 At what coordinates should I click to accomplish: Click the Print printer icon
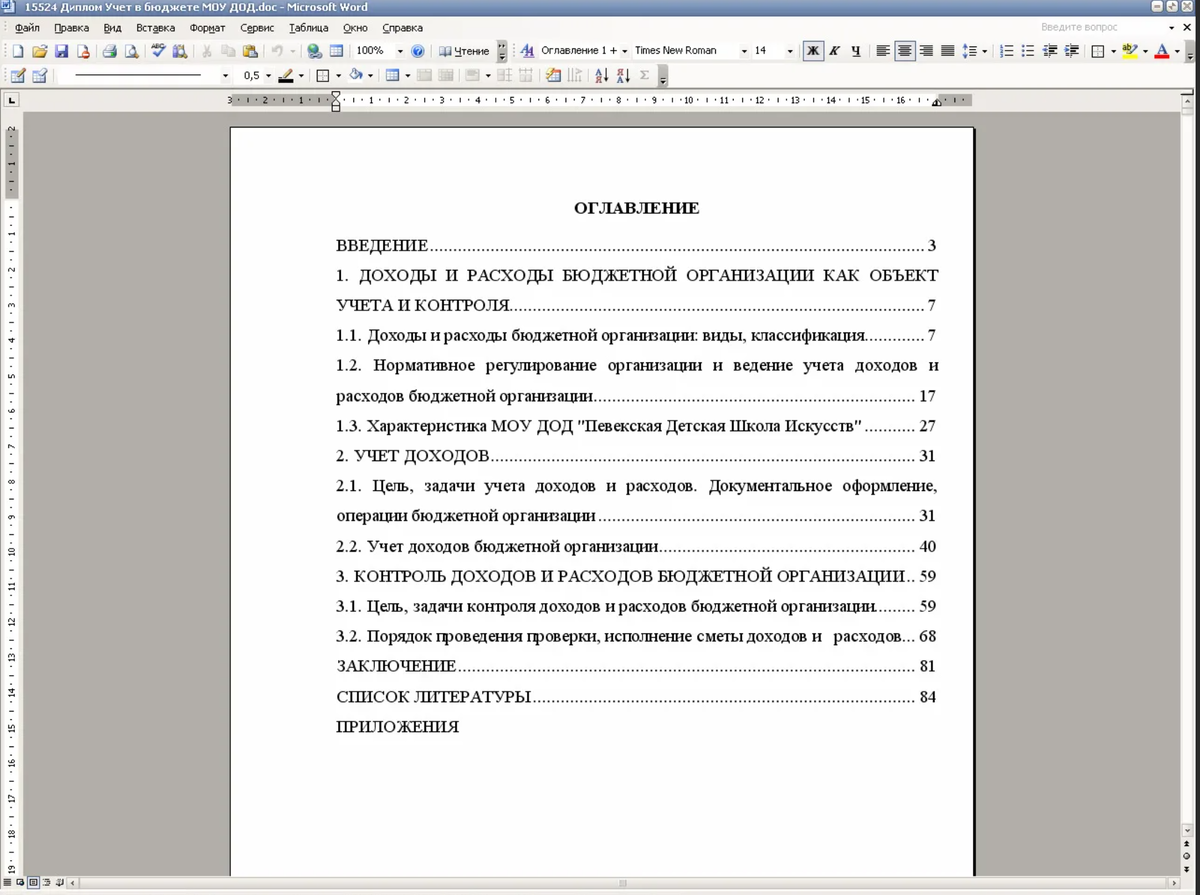110,51
